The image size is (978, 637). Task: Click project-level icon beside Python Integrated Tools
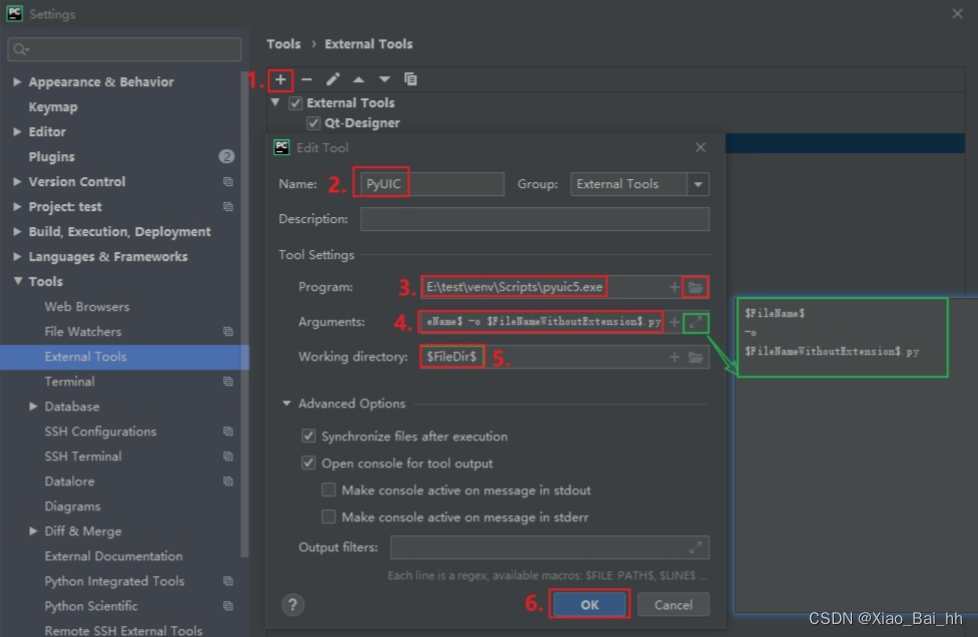pos(228,581)
